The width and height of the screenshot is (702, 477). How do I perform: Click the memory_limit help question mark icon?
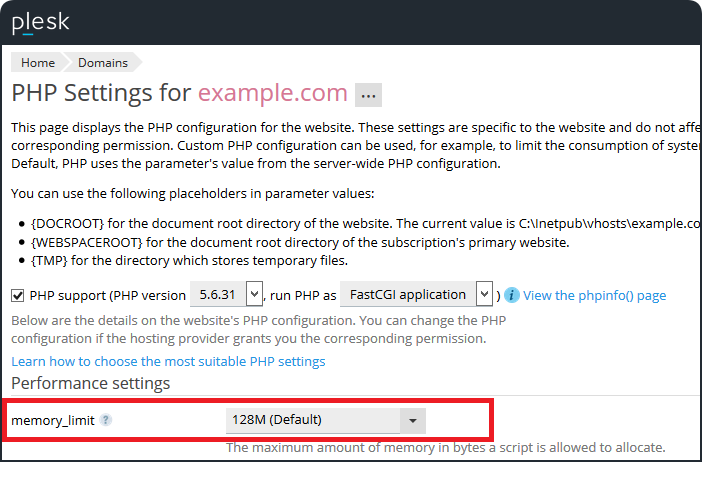pos(106,420)
